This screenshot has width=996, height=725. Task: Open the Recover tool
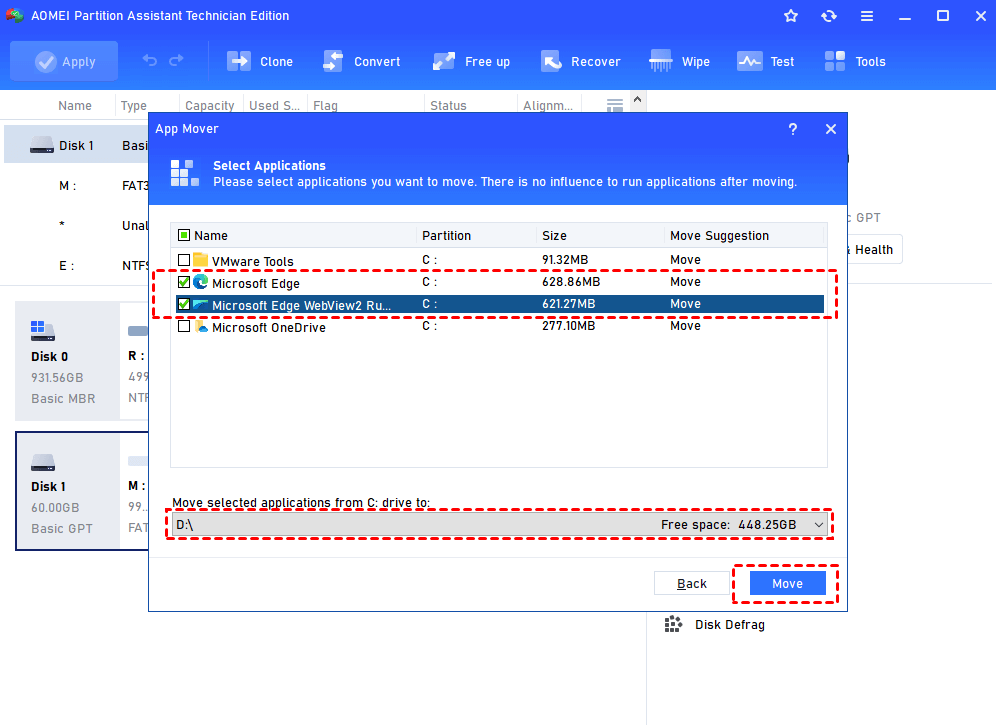581,61
